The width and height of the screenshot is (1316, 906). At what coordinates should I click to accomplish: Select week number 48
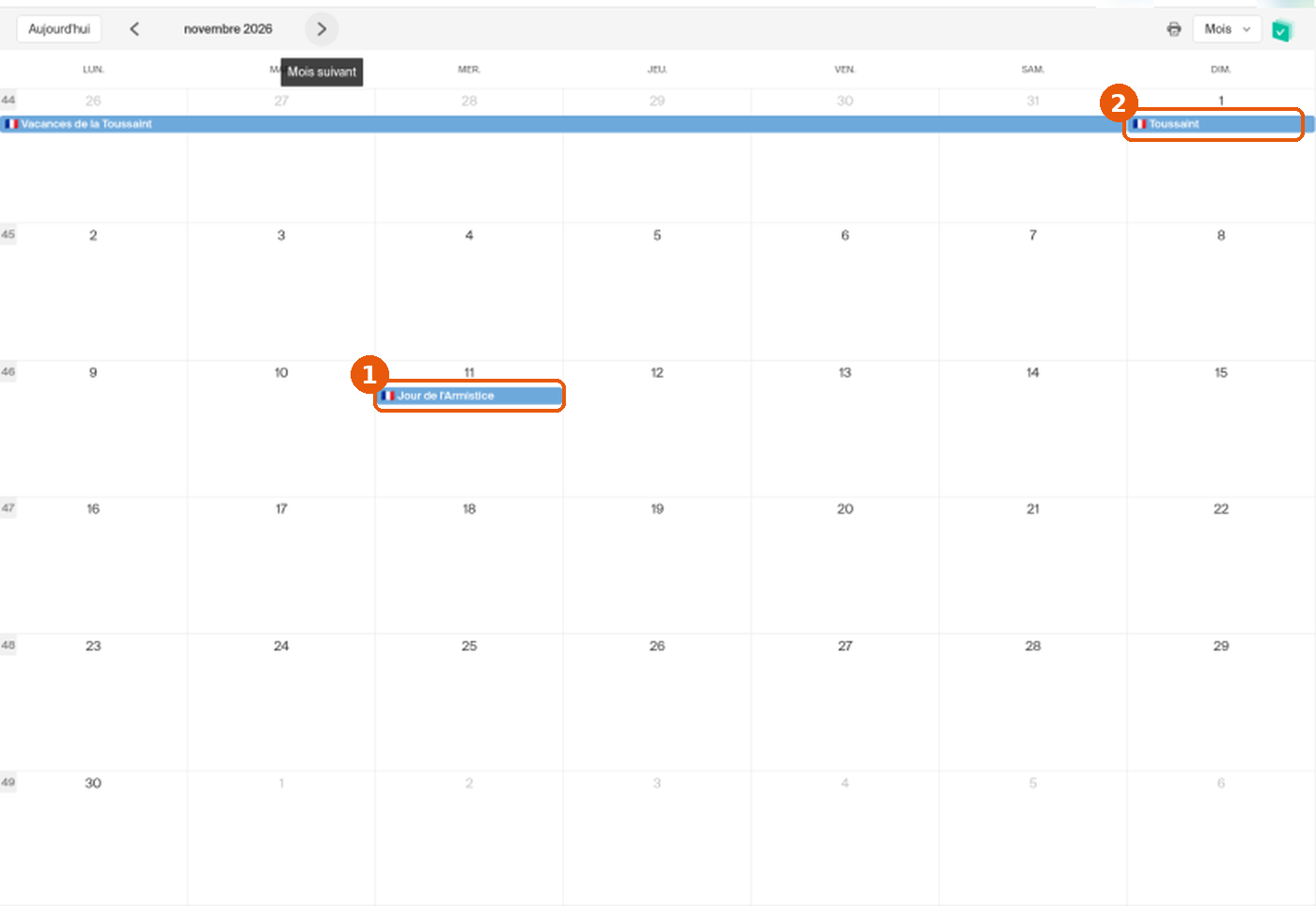8,646
